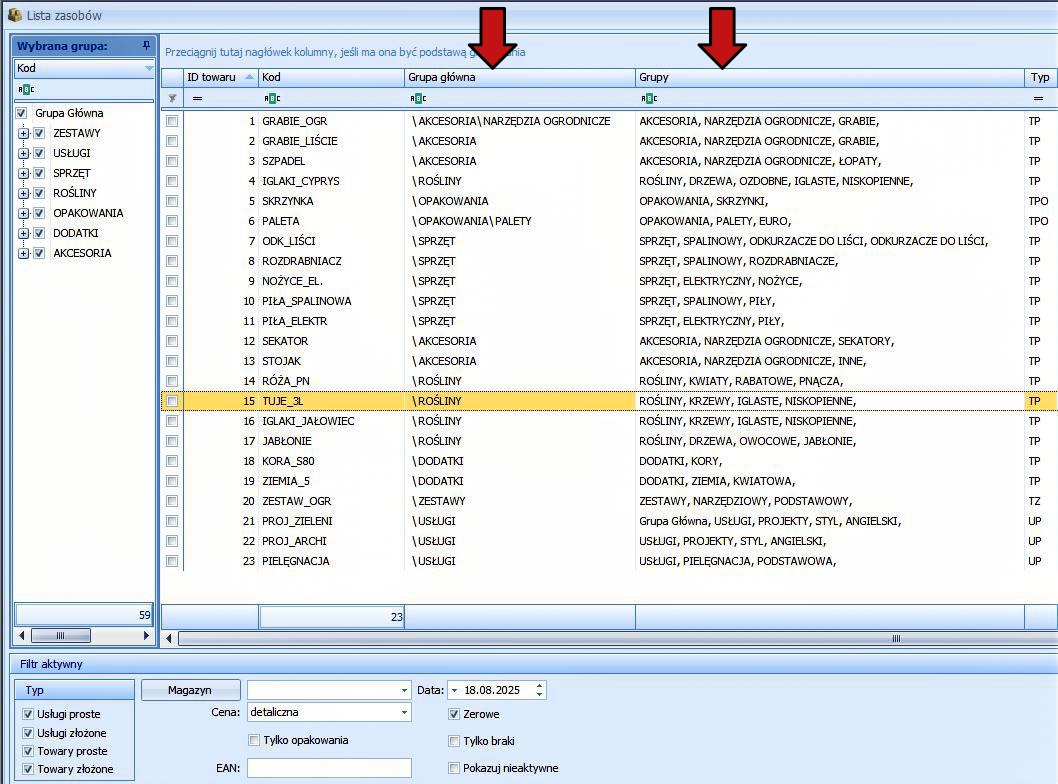Open the Magazyn combo box dropdown
Screen dimensions: 1058x784
pos(404,690)
